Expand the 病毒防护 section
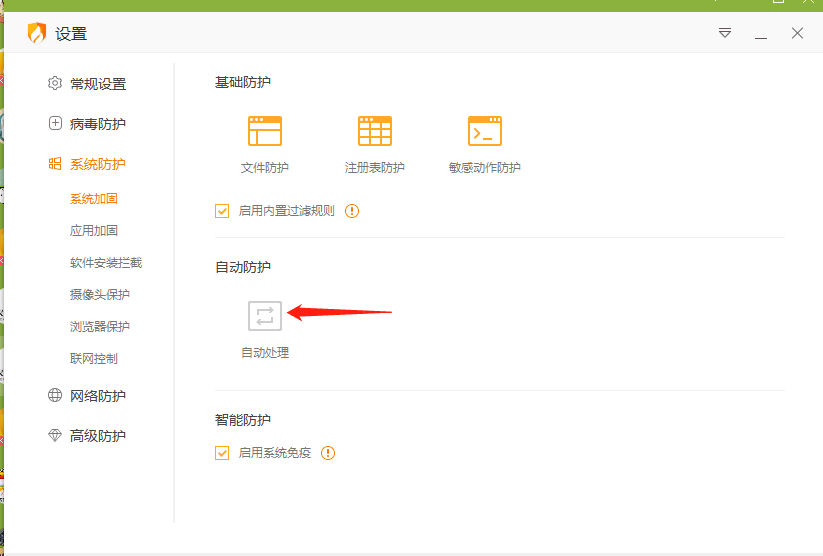823x556 pixels. pos(97,124)
